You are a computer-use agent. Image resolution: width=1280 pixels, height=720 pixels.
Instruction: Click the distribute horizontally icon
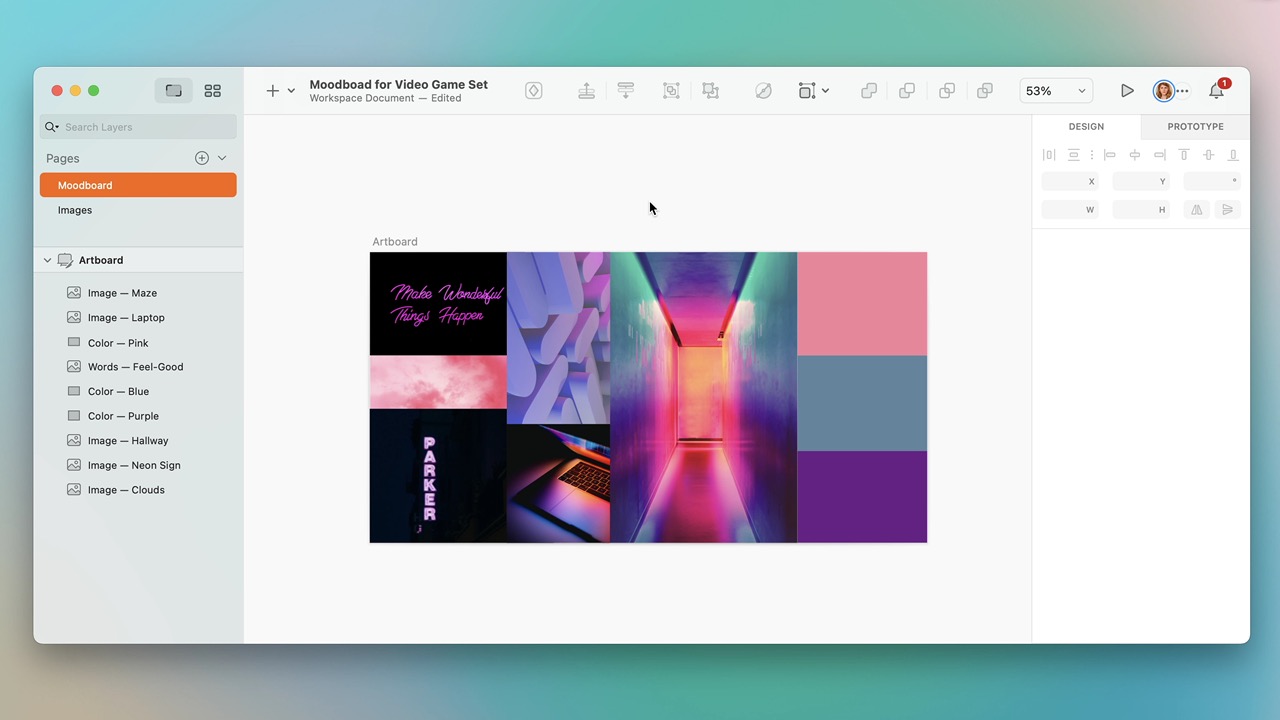pyautogui.click(x=1049, y=155)
